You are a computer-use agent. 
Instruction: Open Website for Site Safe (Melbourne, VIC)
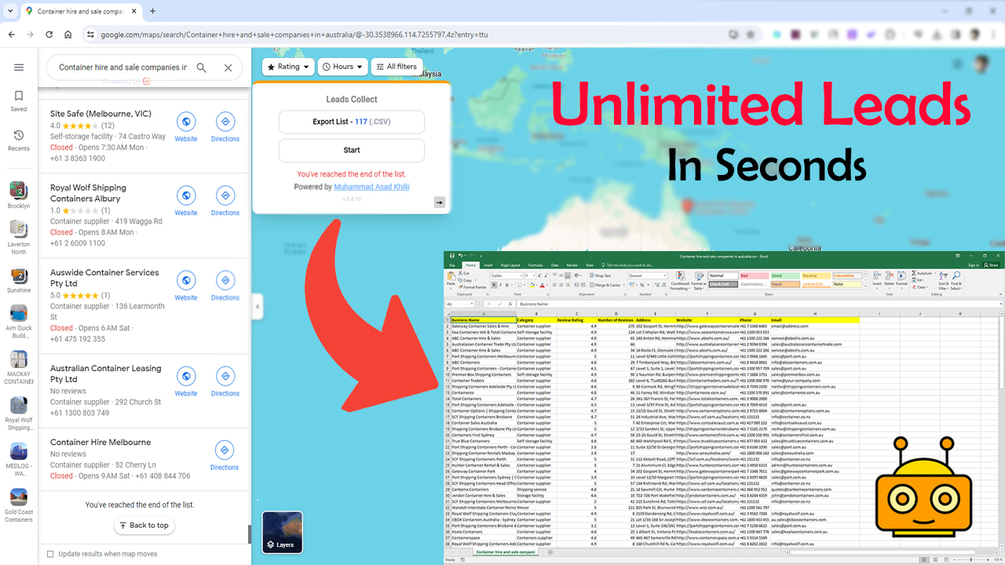click(186, 127)
